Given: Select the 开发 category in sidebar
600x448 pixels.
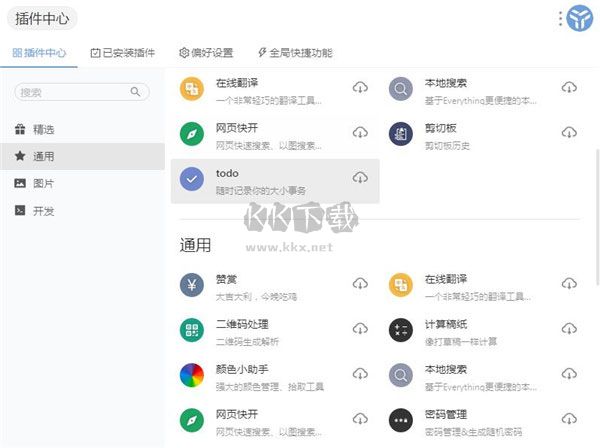Looking at the screenshot, I should pos(82,210).
